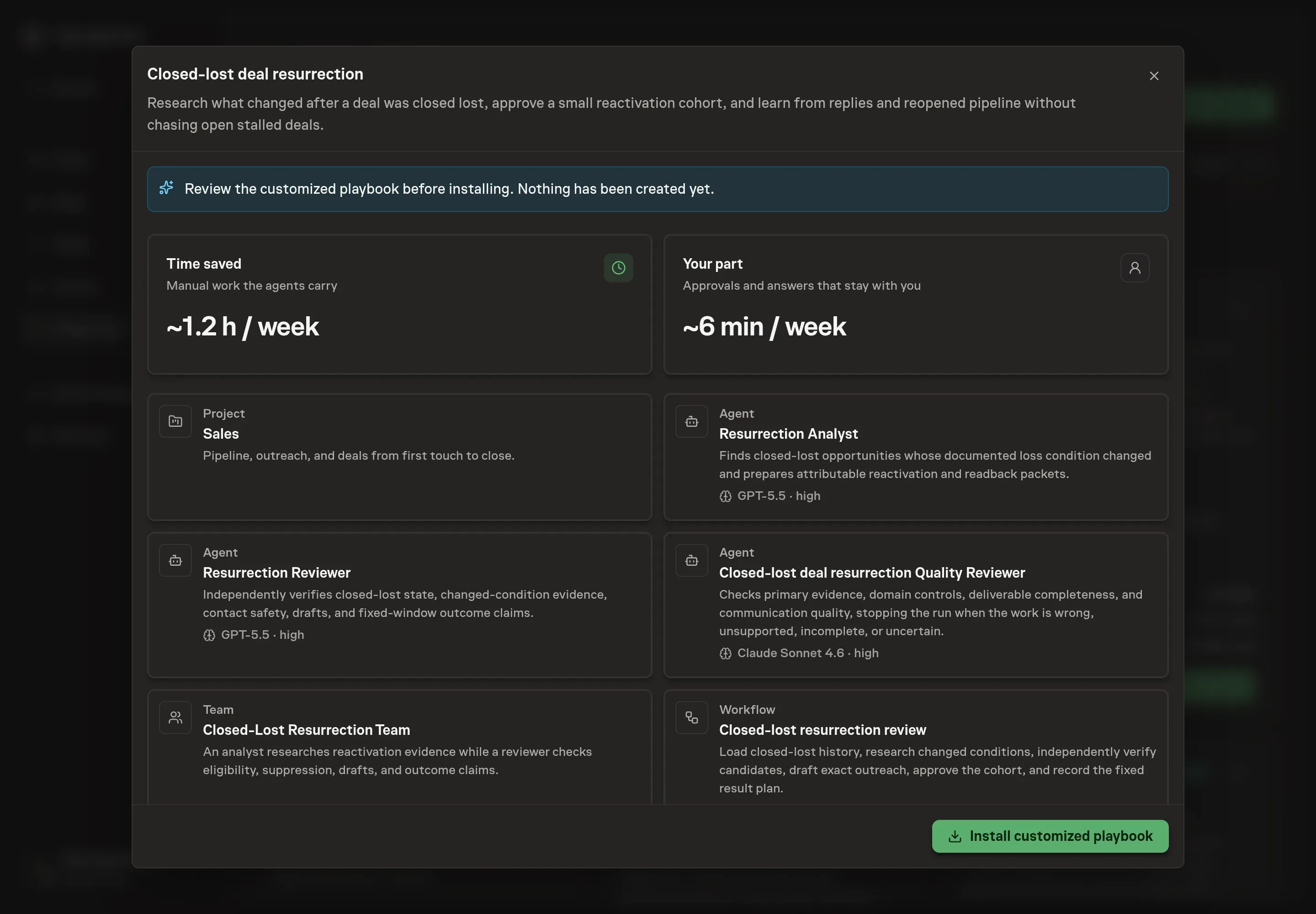Click the review banner message text
This screenshot has width=1316, height=914.
coord(449,188)
